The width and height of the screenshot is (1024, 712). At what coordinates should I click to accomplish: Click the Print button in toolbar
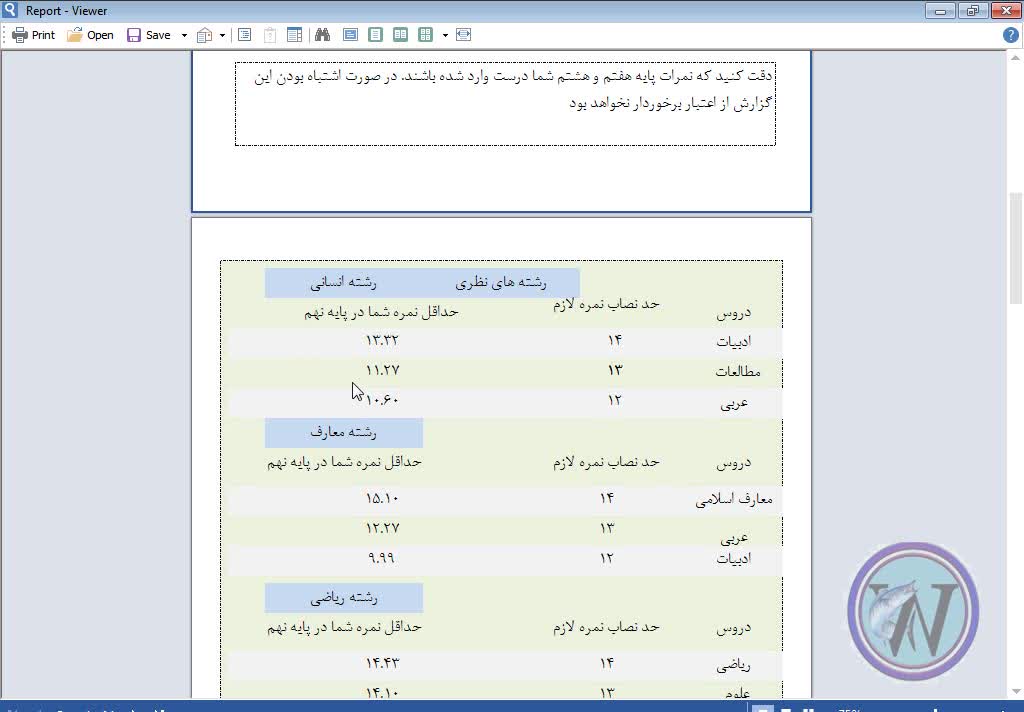pyautogui.click(x=33, y=35)
